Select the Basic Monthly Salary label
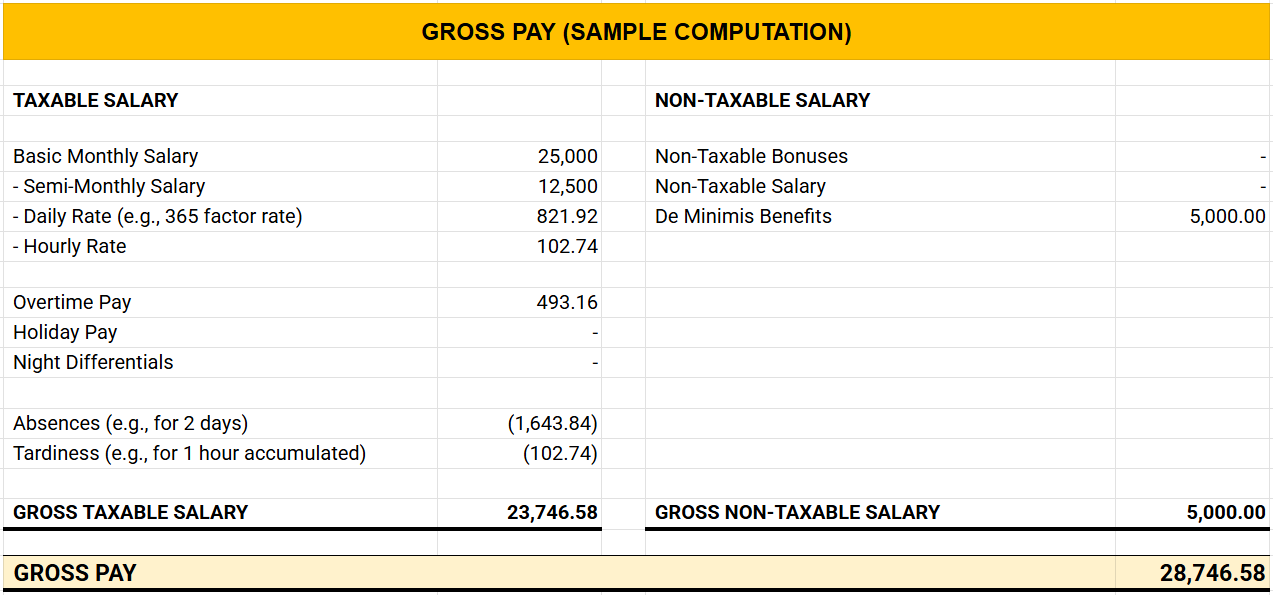 coord(105,156)
